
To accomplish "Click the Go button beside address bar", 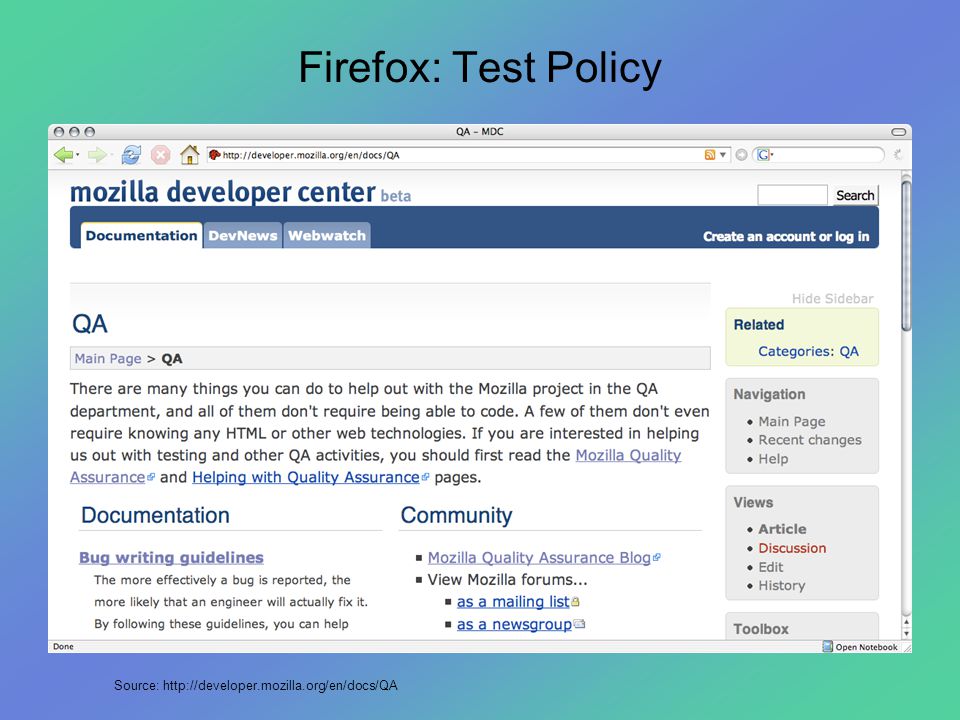I will (x=741, y=155).
